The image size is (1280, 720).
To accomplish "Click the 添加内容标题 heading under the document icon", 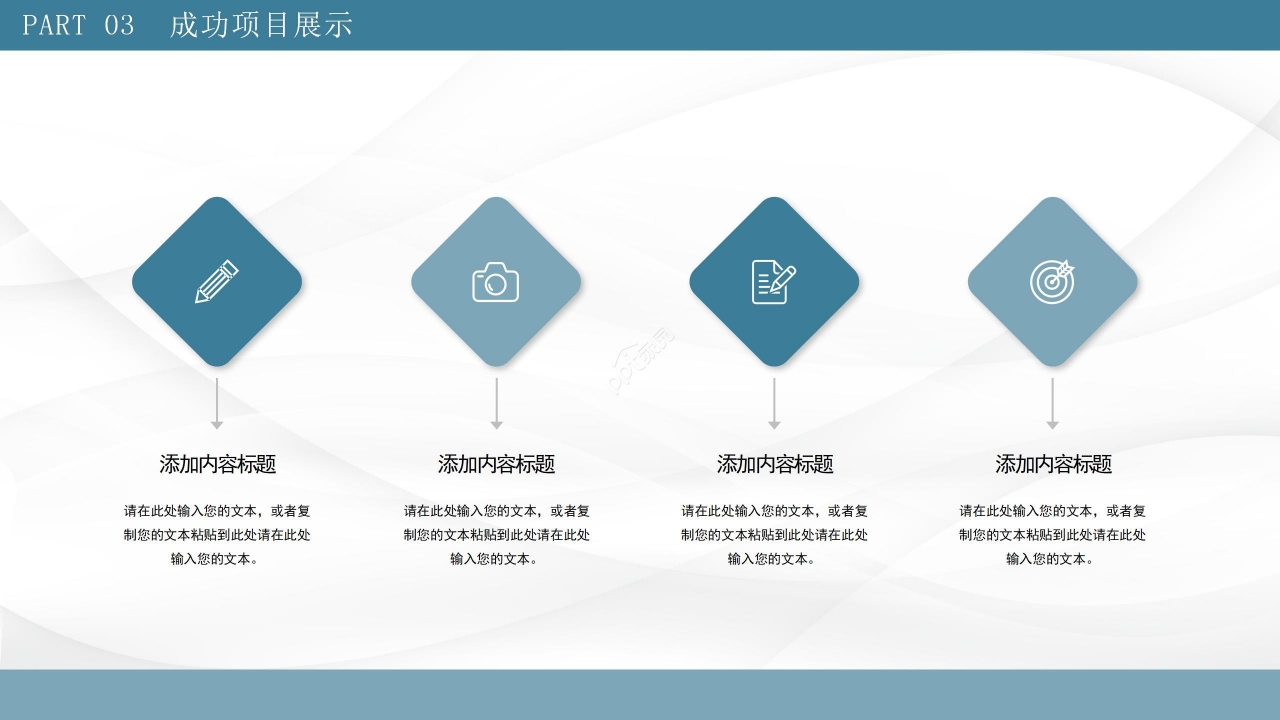I will pos(774,464).
